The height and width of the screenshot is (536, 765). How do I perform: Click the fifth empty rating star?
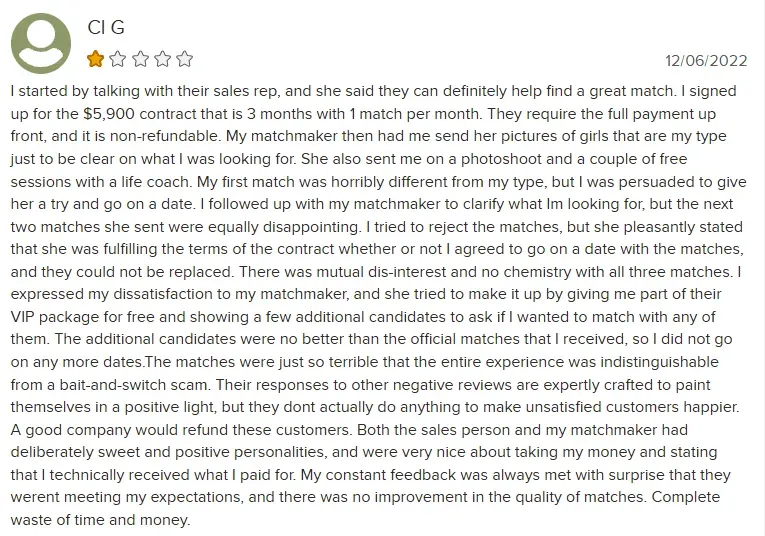coord(184,58)
